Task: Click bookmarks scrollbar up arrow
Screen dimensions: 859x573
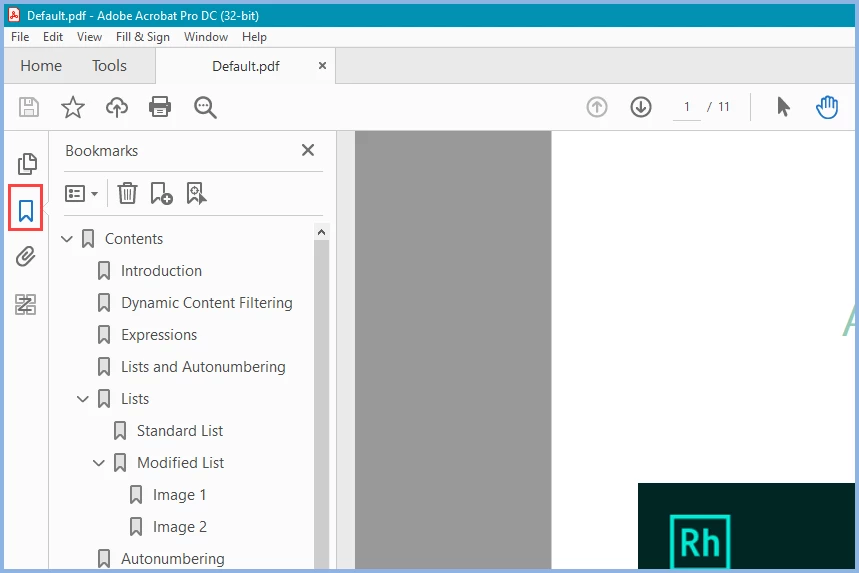Action: coord(322,232)
